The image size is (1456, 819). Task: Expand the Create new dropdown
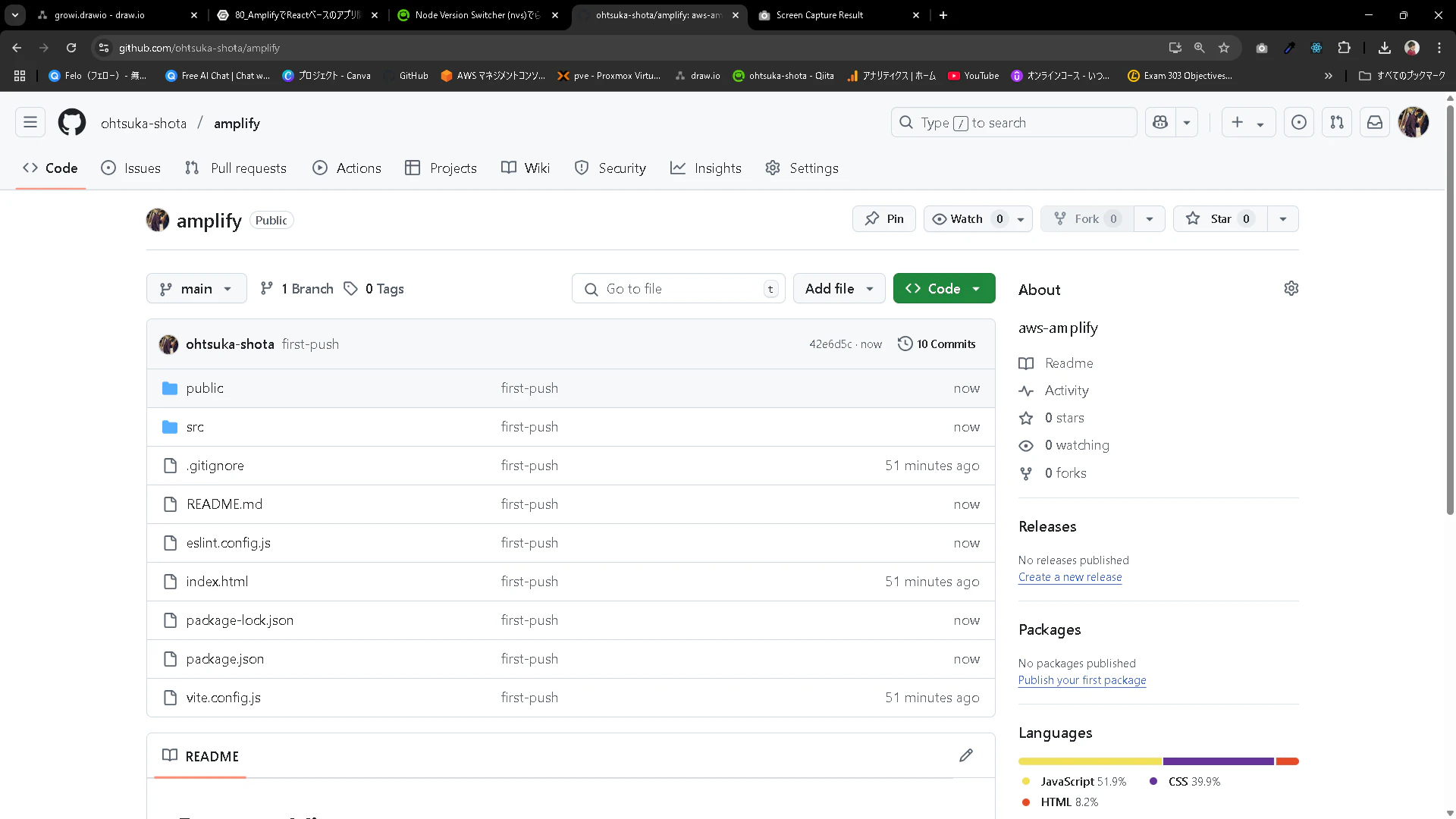1248,122
